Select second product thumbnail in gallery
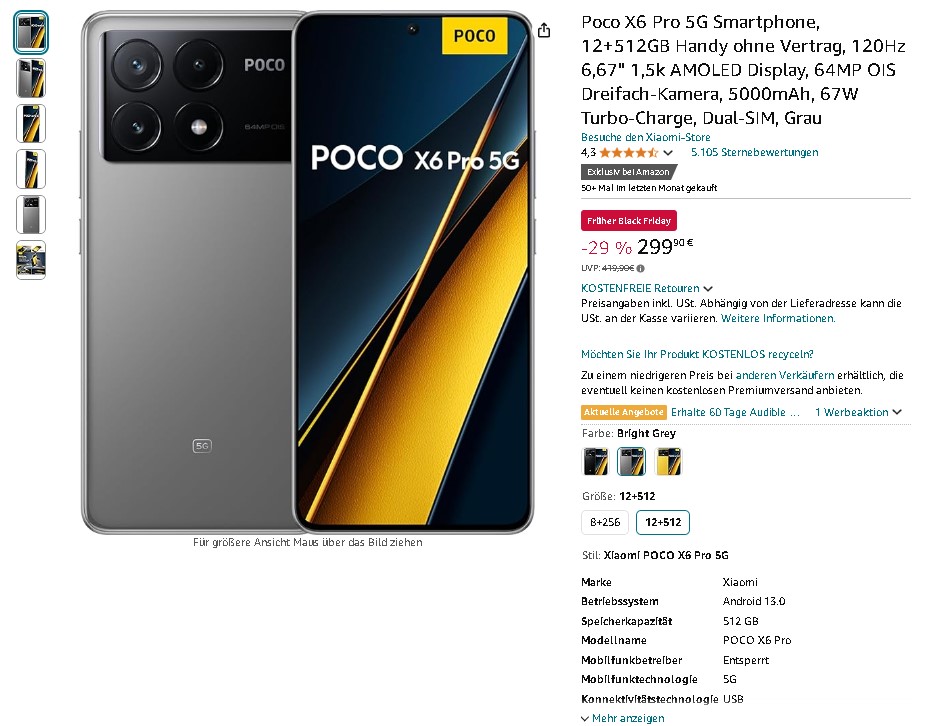Image resolution: width=926 pixels, height=726 pixels. [31, 78]
